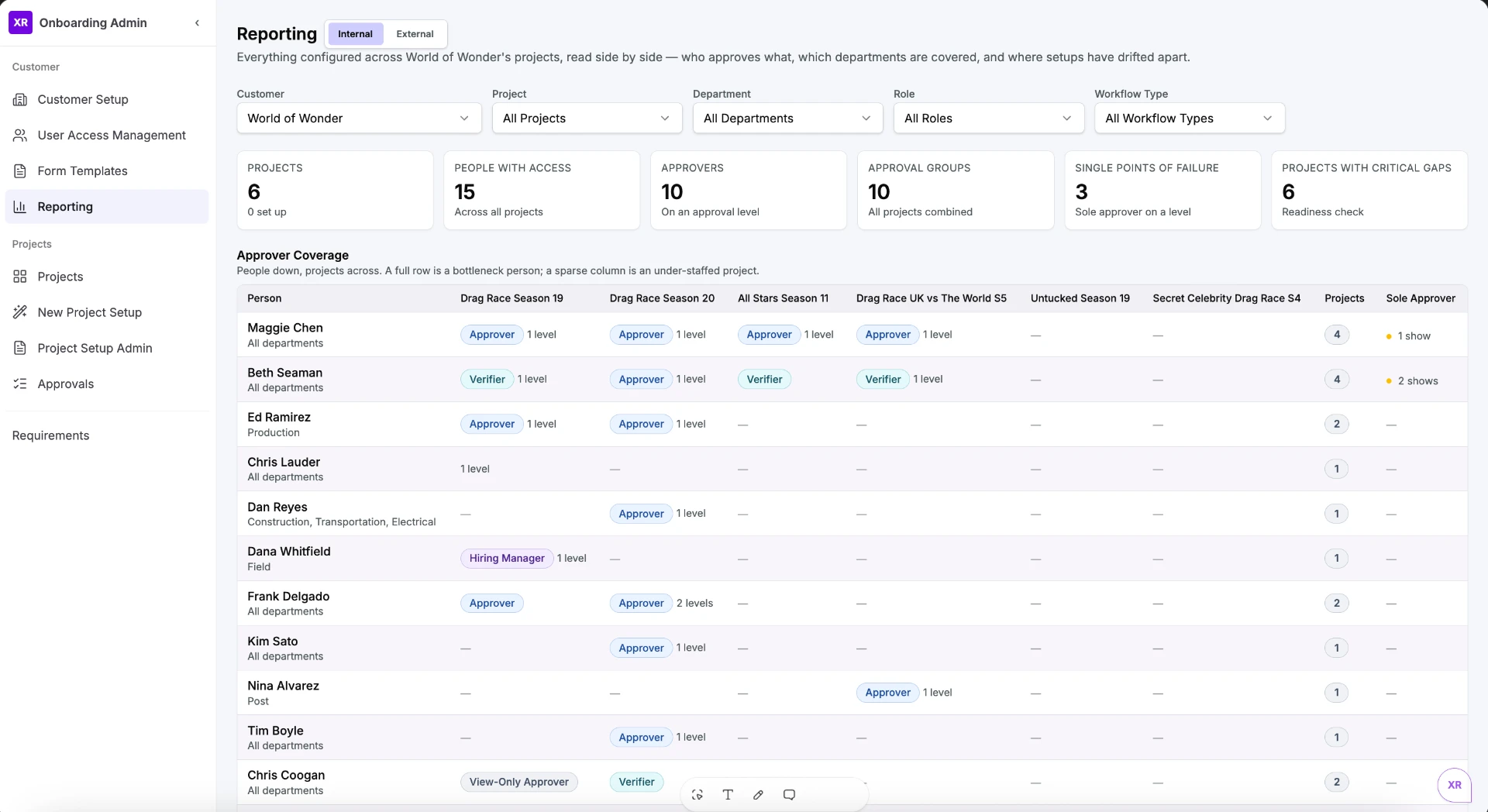Click the Approvals checklist icon
Screen dimensions: 1488x812
(20, 384)
